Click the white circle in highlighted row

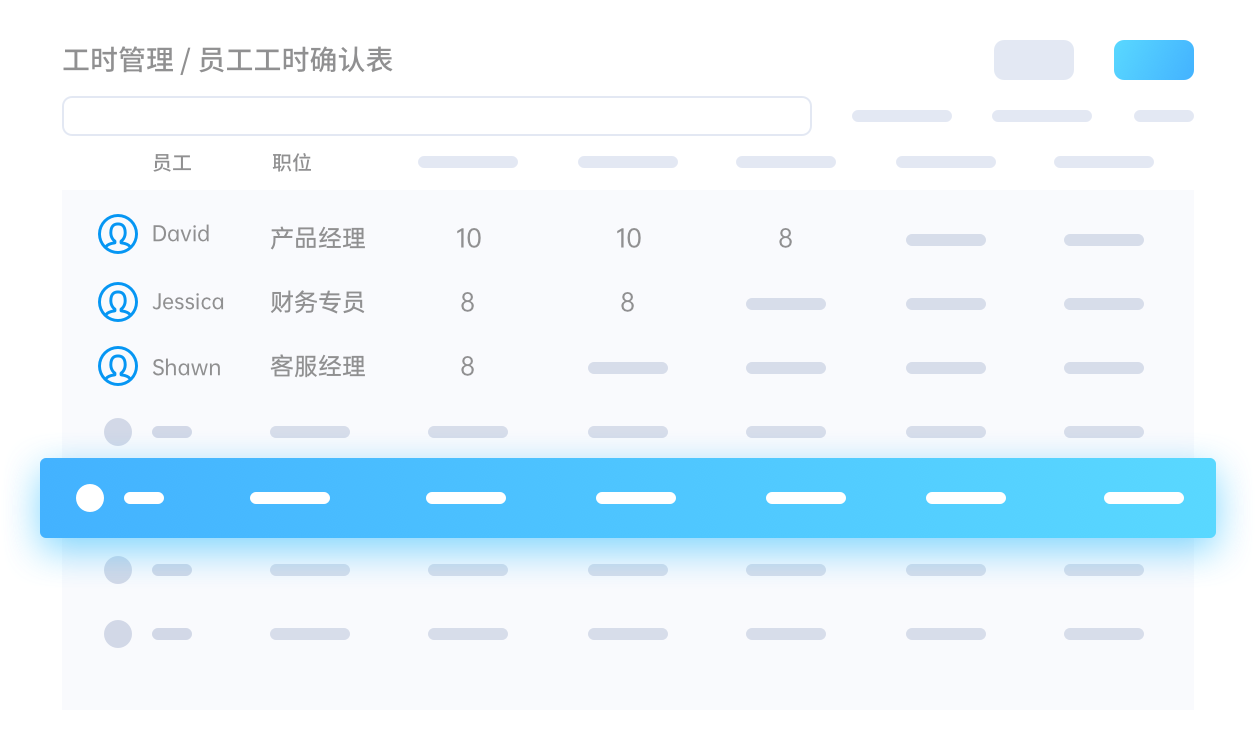tap(90, 498)
